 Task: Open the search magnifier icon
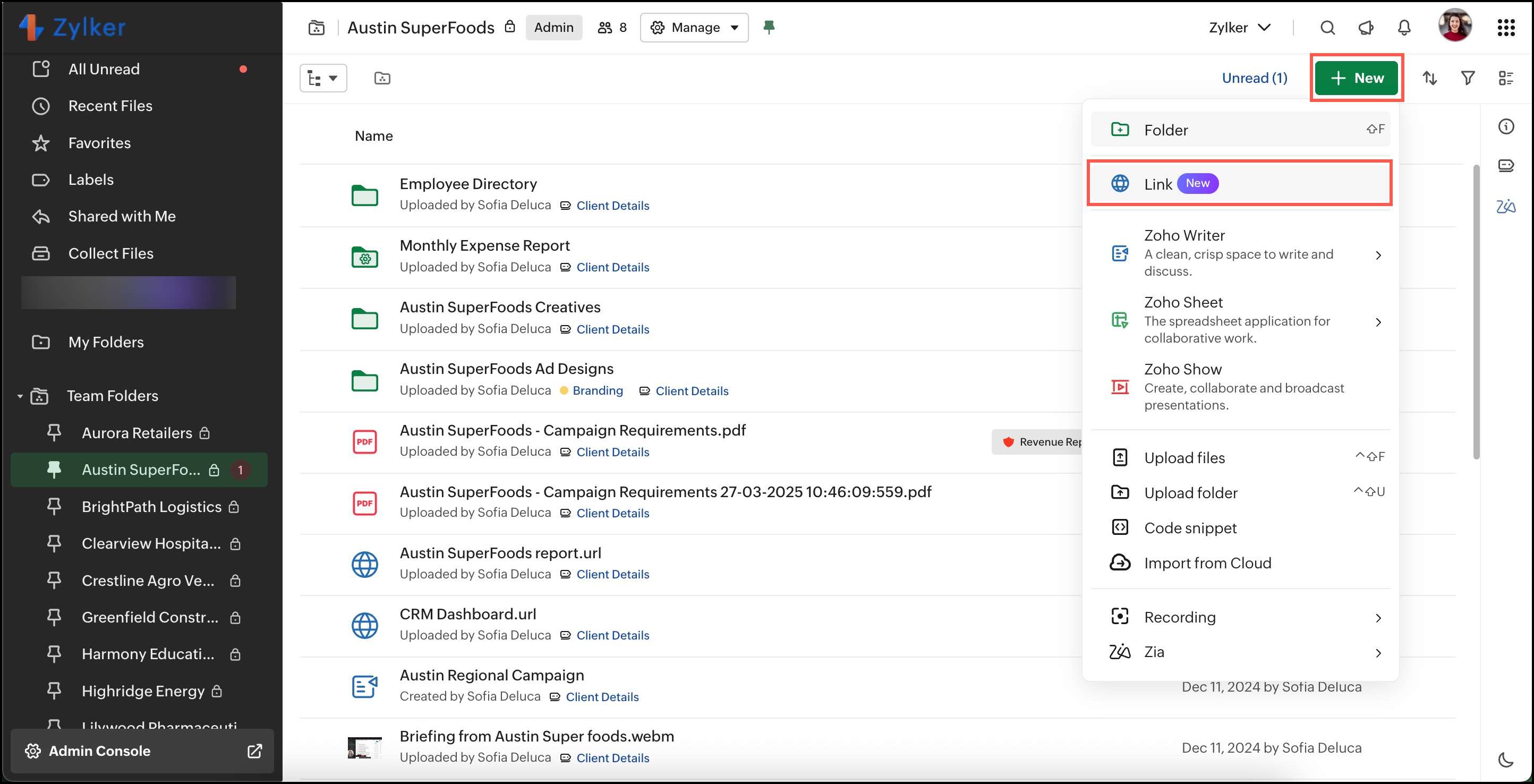click(x=1327, y=28)
